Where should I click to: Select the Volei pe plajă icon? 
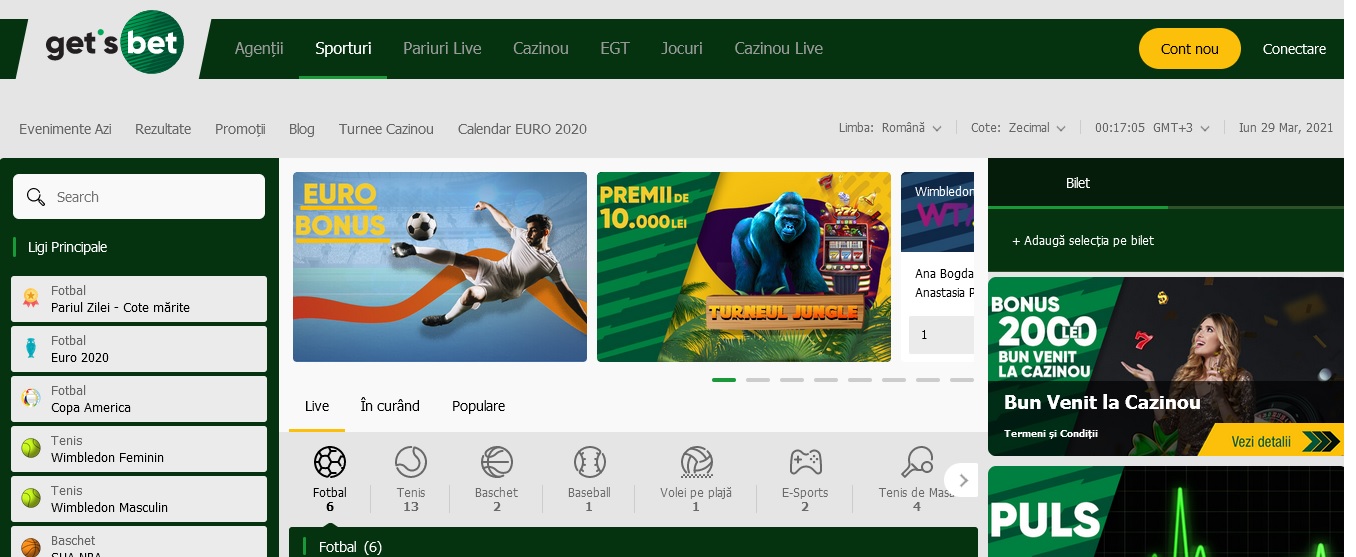pos(696,462)
